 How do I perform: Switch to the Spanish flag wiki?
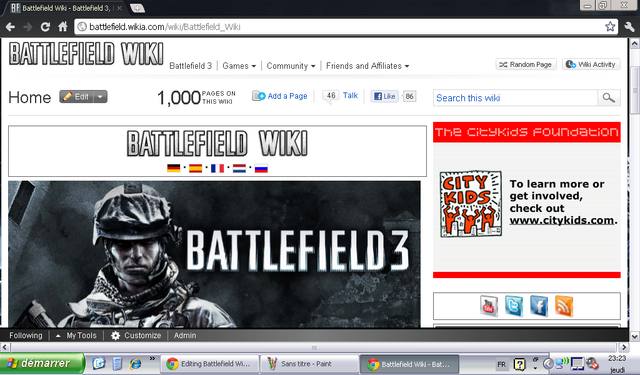coord(195,168)
